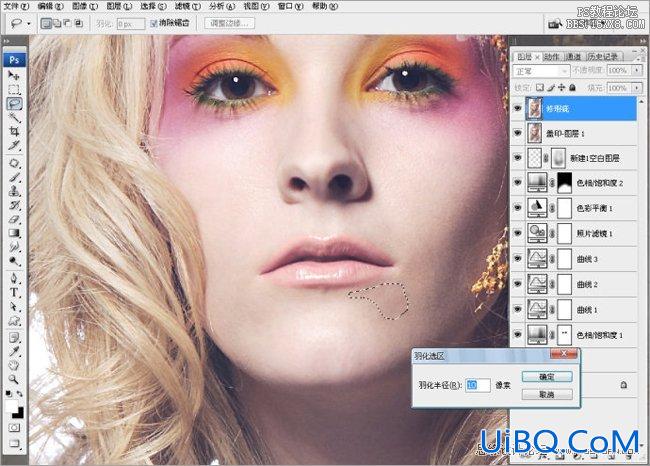Open the Lasso tool preset picker arrow
650x466 pixels.
click(x=29, y=24)
